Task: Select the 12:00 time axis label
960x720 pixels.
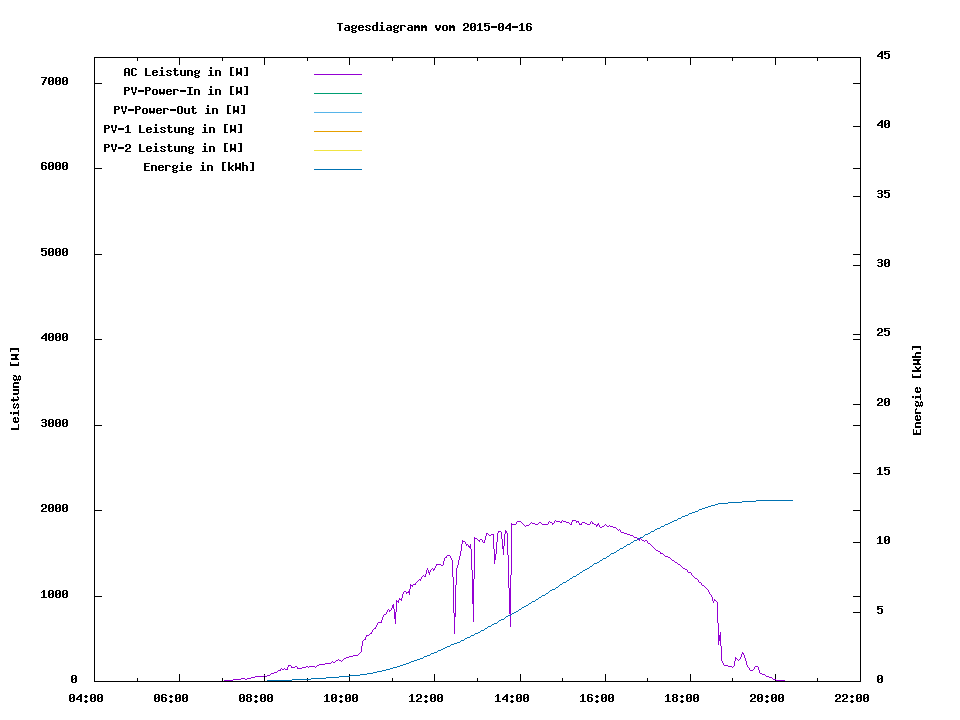Action: [x=427, y=698]
